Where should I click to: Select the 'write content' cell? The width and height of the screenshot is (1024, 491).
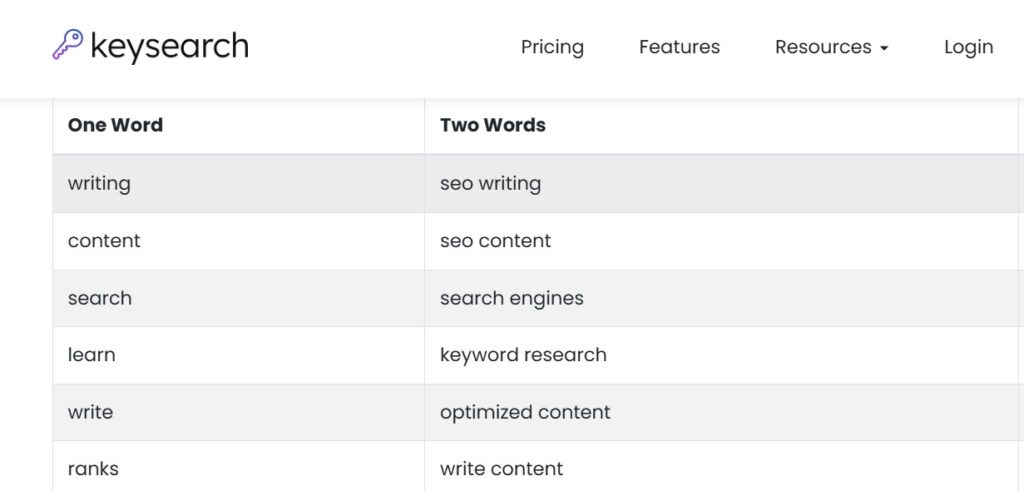pos(721,466)
